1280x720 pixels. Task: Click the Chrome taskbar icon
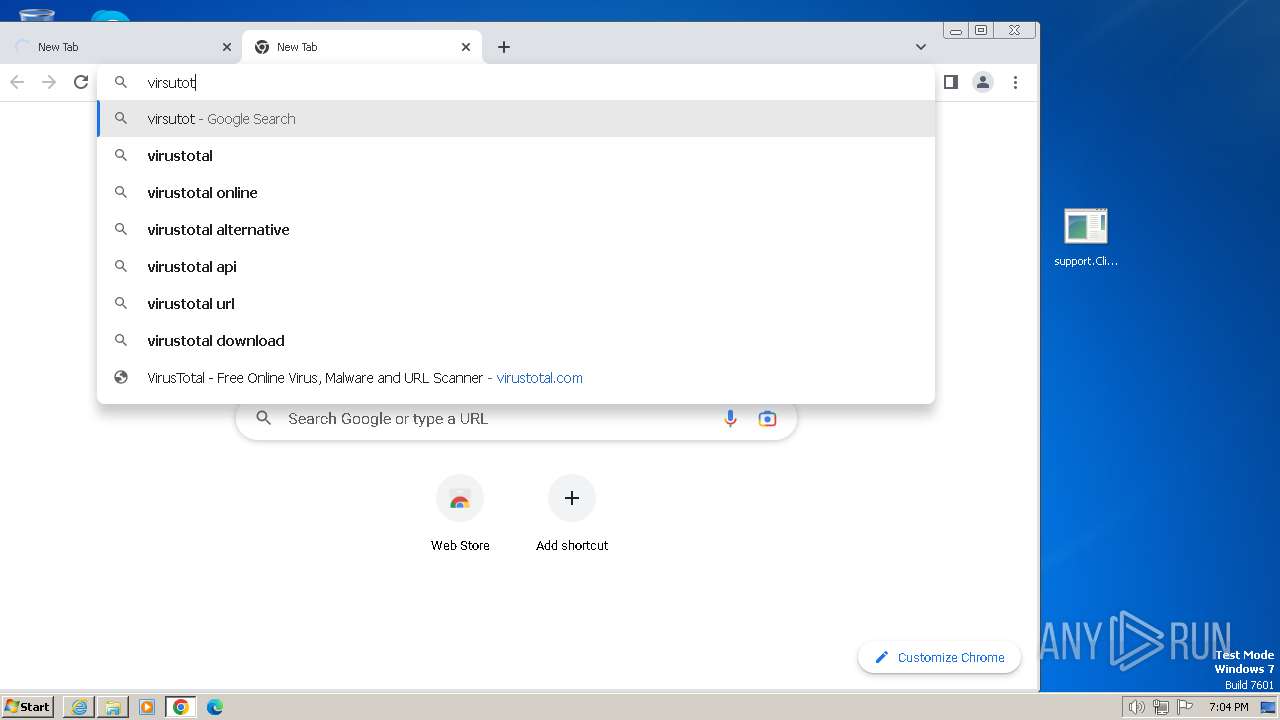click(x=181, y=707)
